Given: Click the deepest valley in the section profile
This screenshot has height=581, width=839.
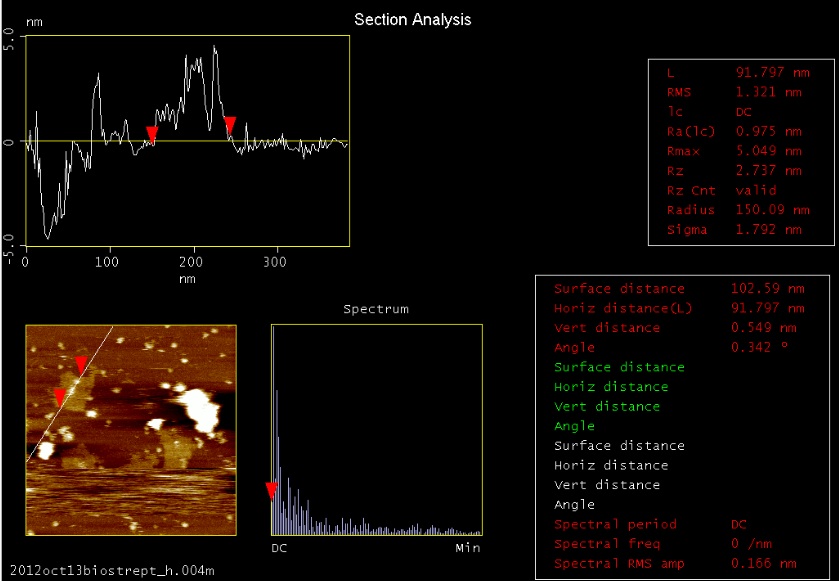Looking at the screenshot, I should tap(47, 236).
